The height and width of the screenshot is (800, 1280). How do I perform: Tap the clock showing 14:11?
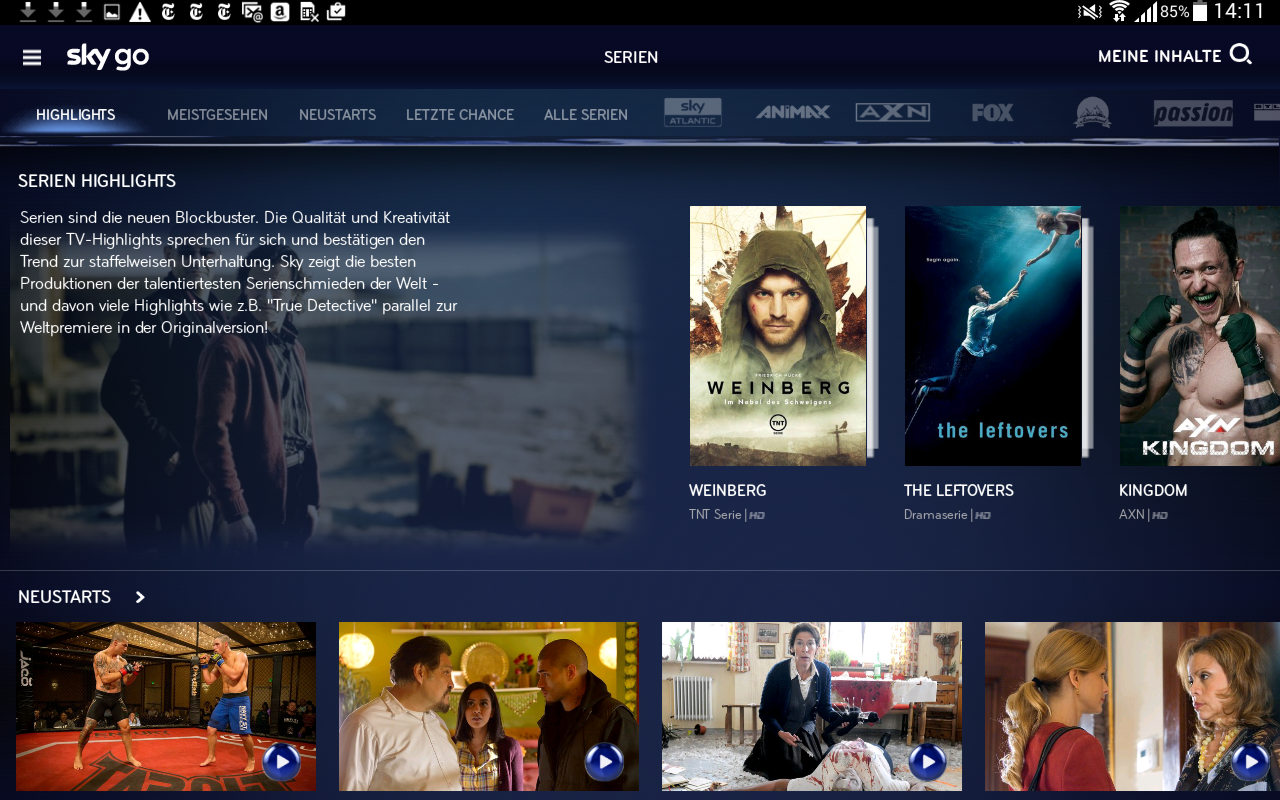pyautogui.click(x=1240, y=12)
